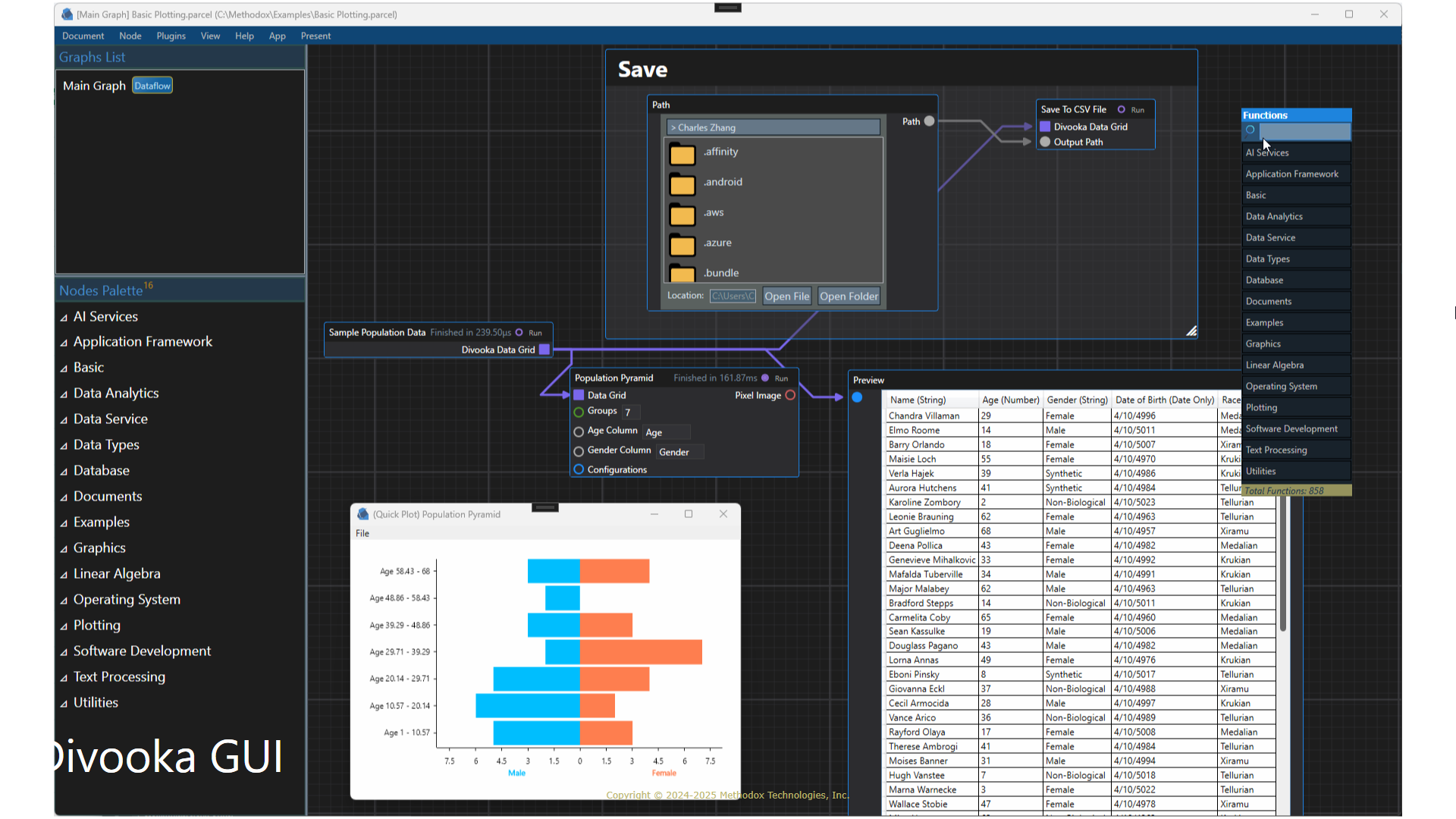This screenshot has width=1456, height=819.
Task: Expand Plotting in Nodes Palette
Action: pos(64,626)
